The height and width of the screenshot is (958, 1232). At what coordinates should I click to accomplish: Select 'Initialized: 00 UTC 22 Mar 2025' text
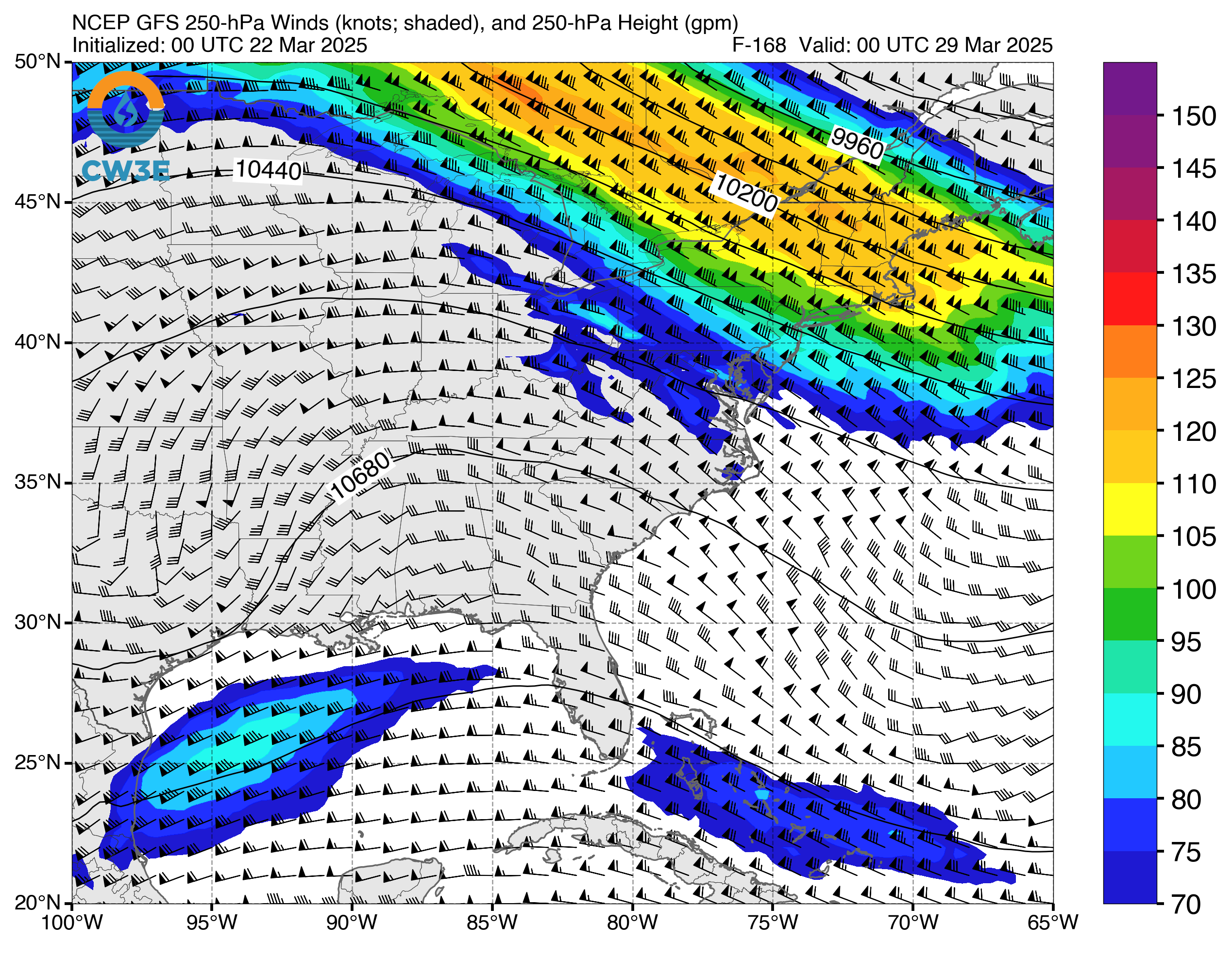tap(219, 45)
